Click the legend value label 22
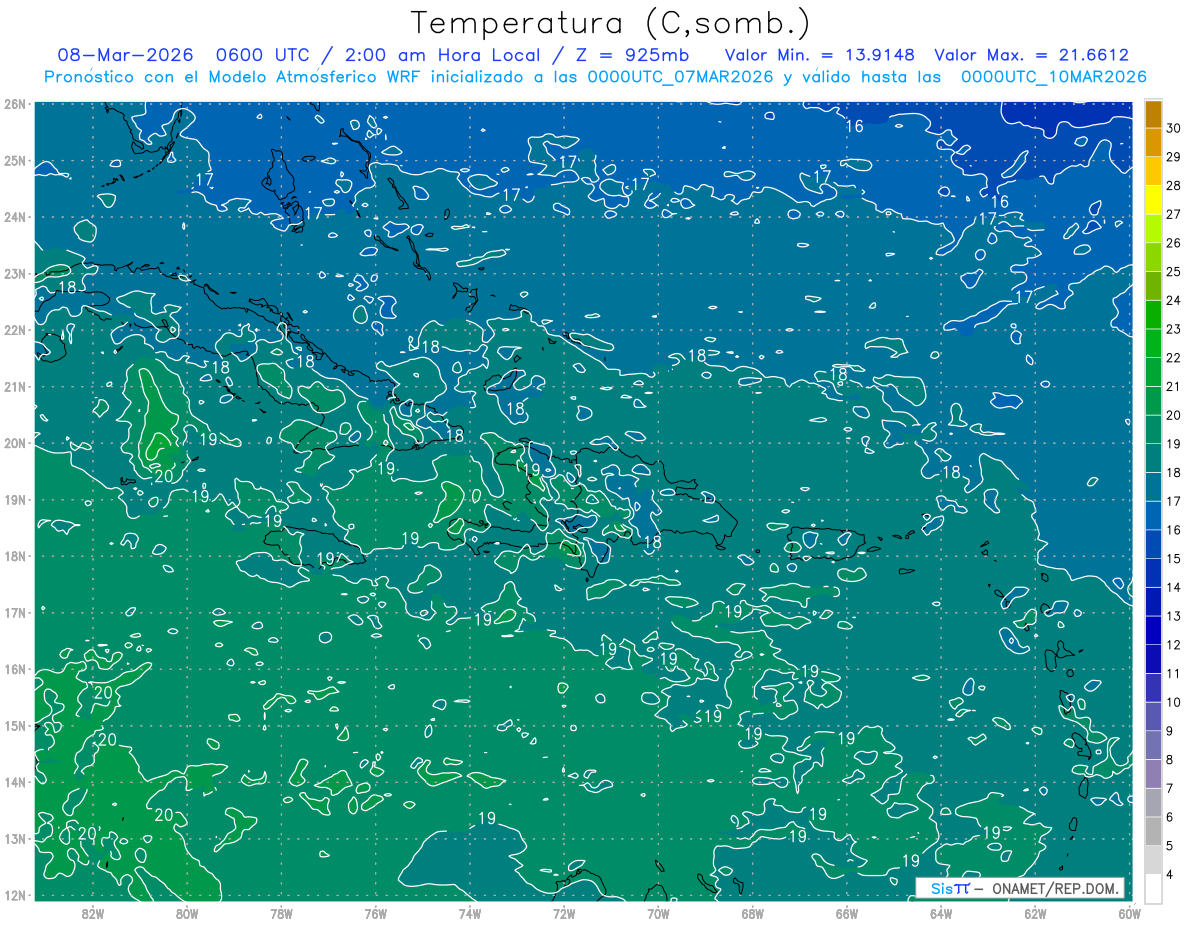The height and width of the screenshot is (927, 1200). (x=1174, y=357)
